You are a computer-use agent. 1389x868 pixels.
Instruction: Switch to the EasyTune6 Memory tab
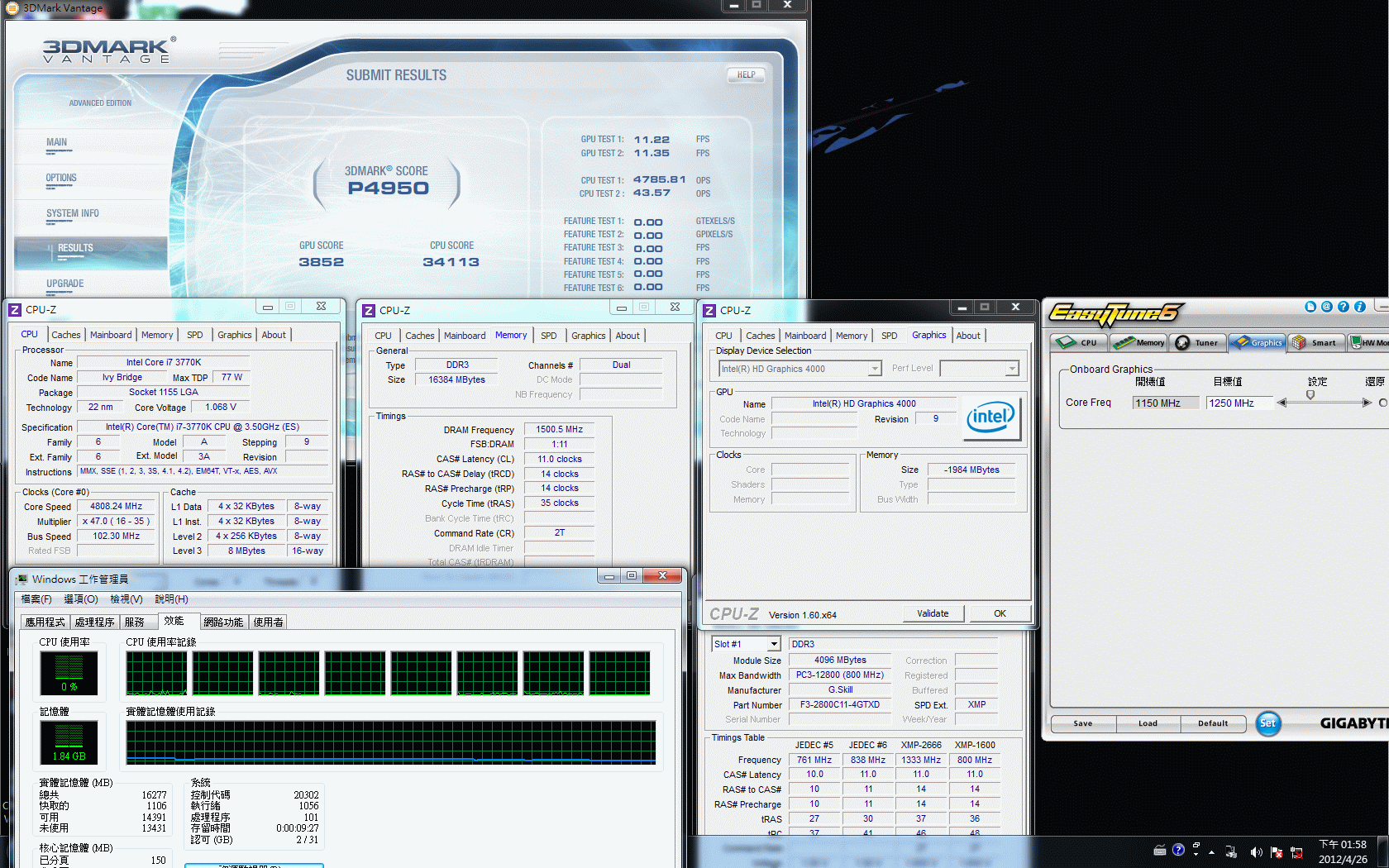[x=1138, y=342]
